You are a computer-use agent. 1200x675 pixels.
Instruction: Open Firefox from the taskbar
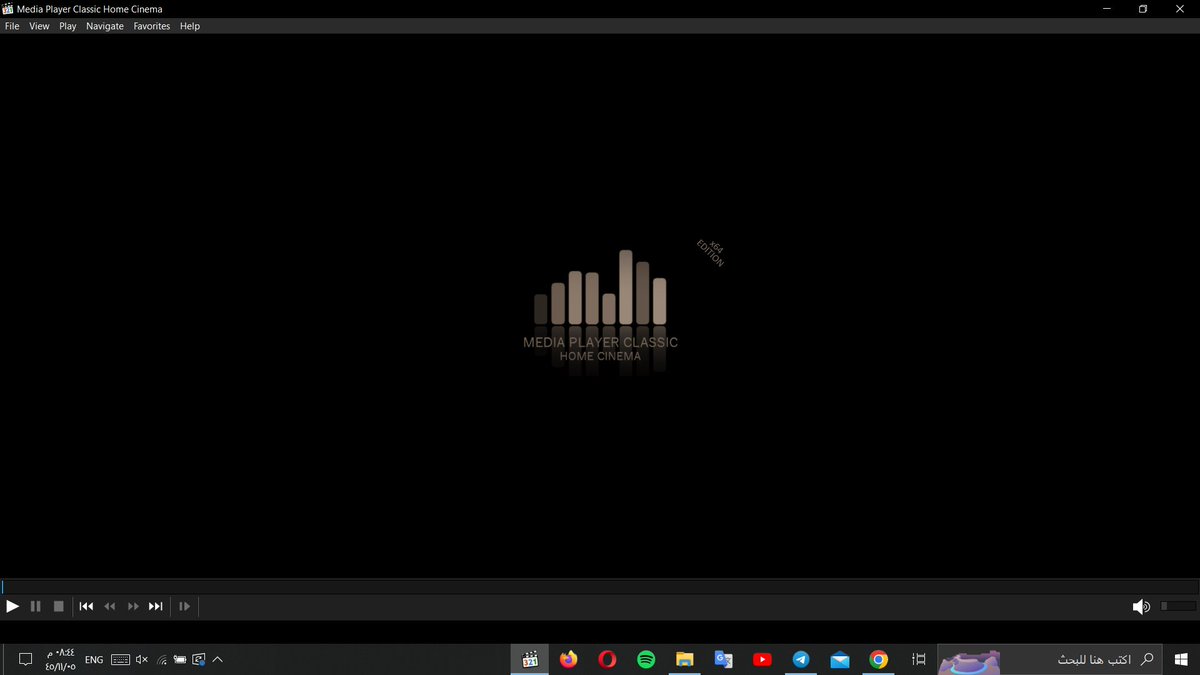coord(569,659)
